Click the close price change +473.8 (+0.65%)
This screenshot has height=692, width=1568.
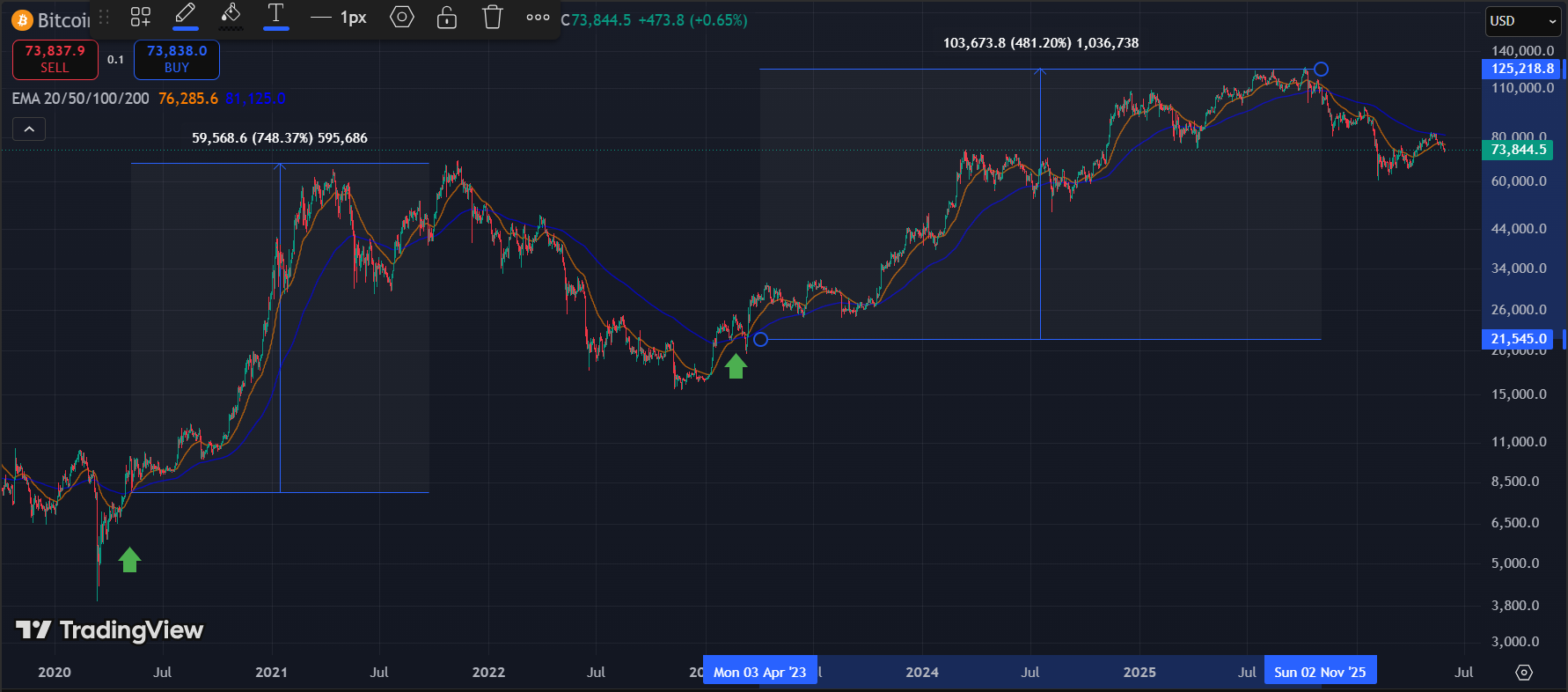pos(692,20)
